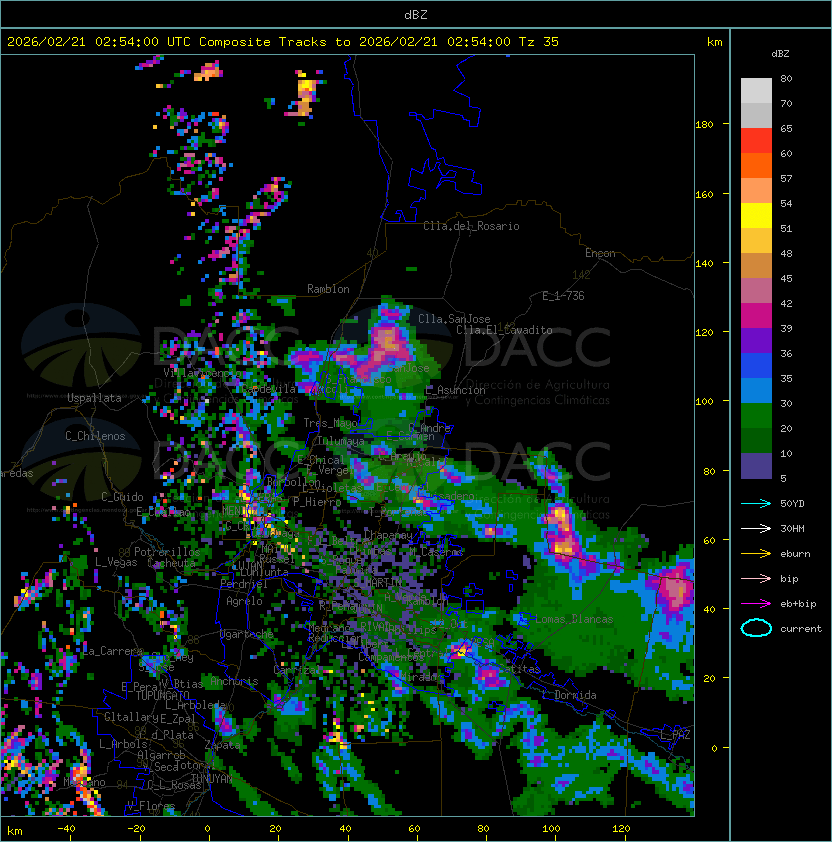This screenshot has height=842, width=832.
Task: Pick the purple swatch near label 39
Action: tap(756, 340)
